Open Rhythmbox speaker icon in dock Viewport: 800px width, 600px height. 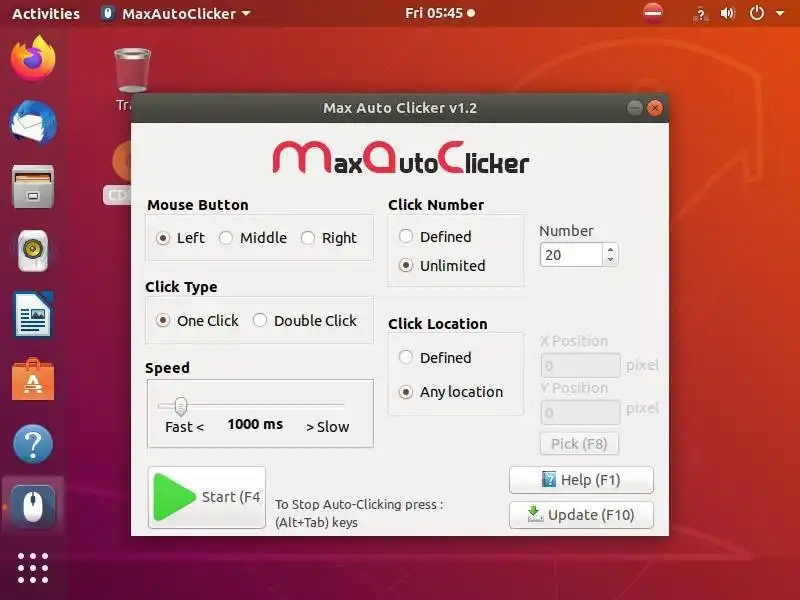click(33, 251)
